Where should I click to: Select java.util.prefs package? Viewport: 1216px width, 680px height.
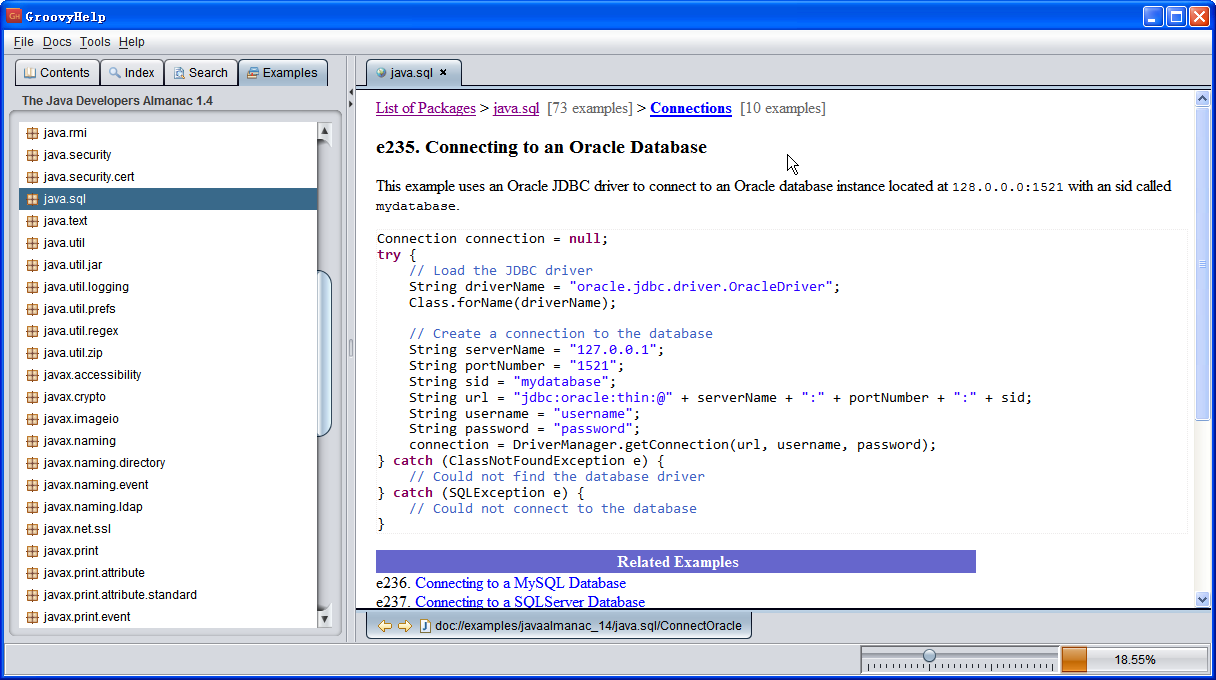tap(168, 309)
